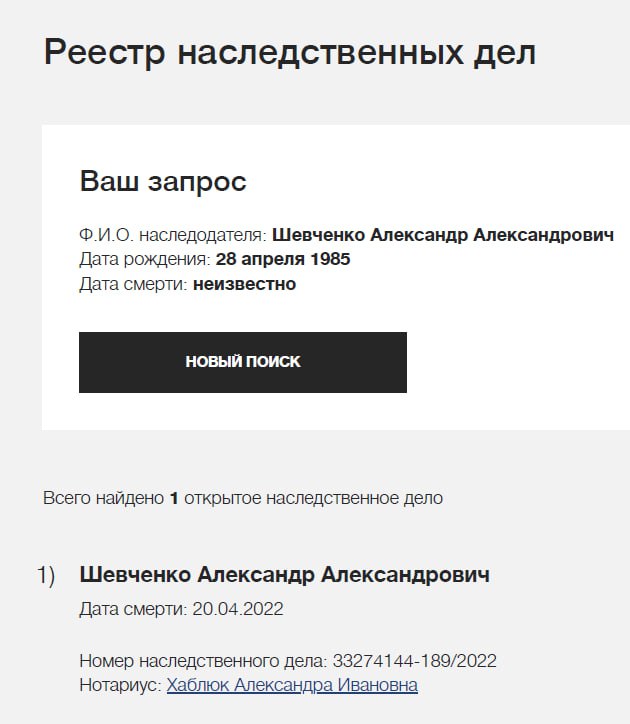Click the result heading Шевченко Александр Александрович
The image size is (630, 724).
pos(284,575)
